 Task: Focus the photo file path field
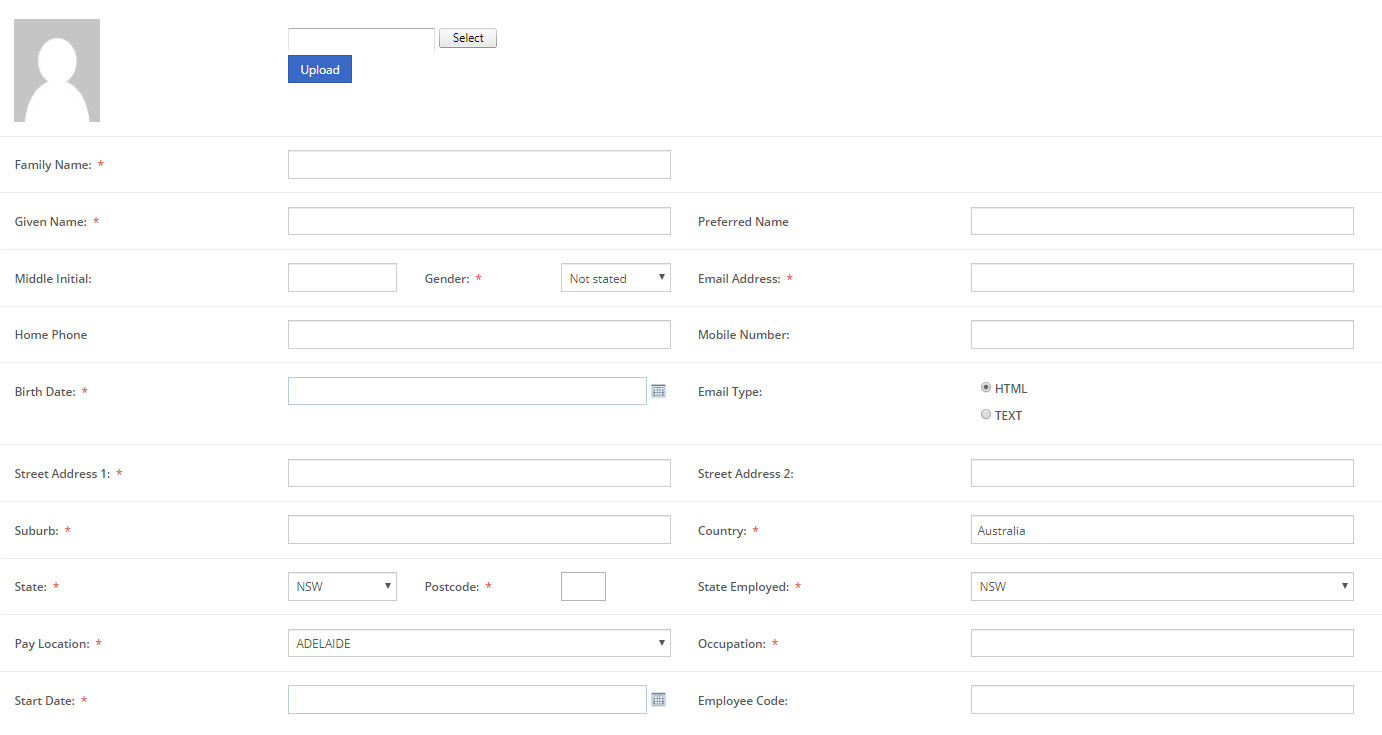(x=361, y=38)
